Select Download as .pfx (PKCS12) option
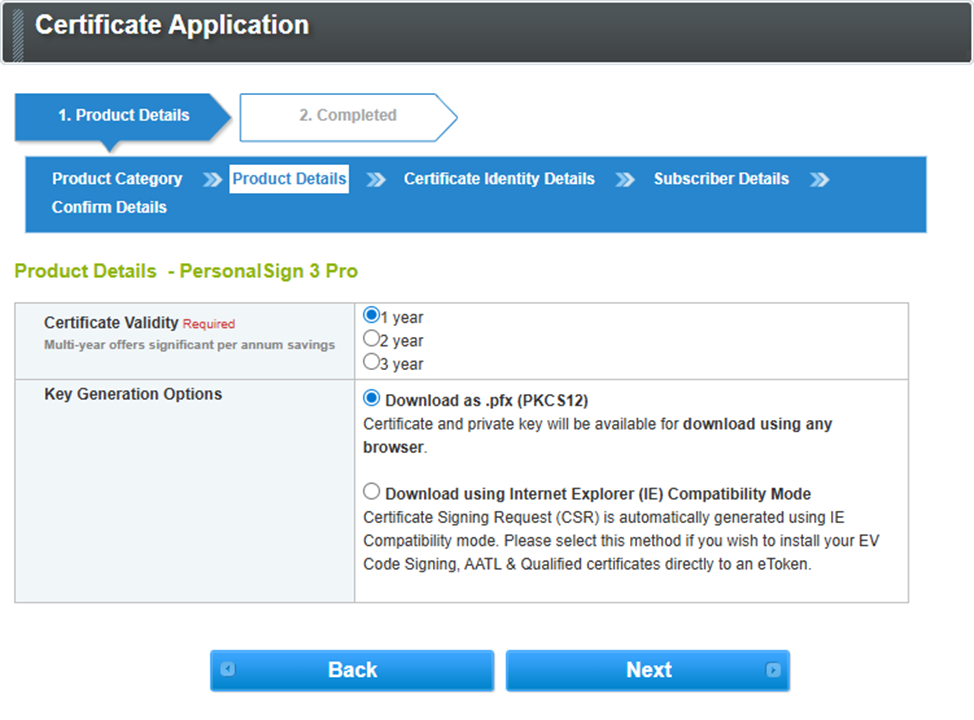The width and height of the screenshot is (974, 720). pos(372,399)
